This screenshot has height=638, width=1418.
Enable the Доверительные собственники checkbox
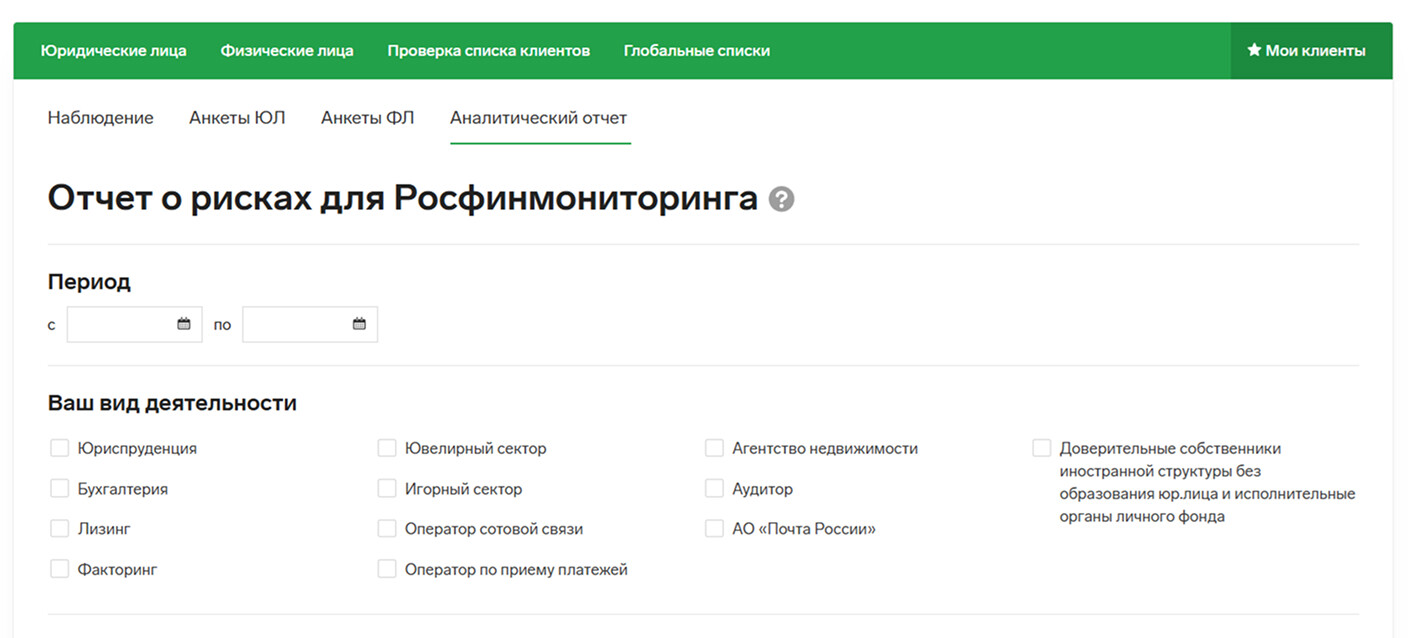point(1042,448)
